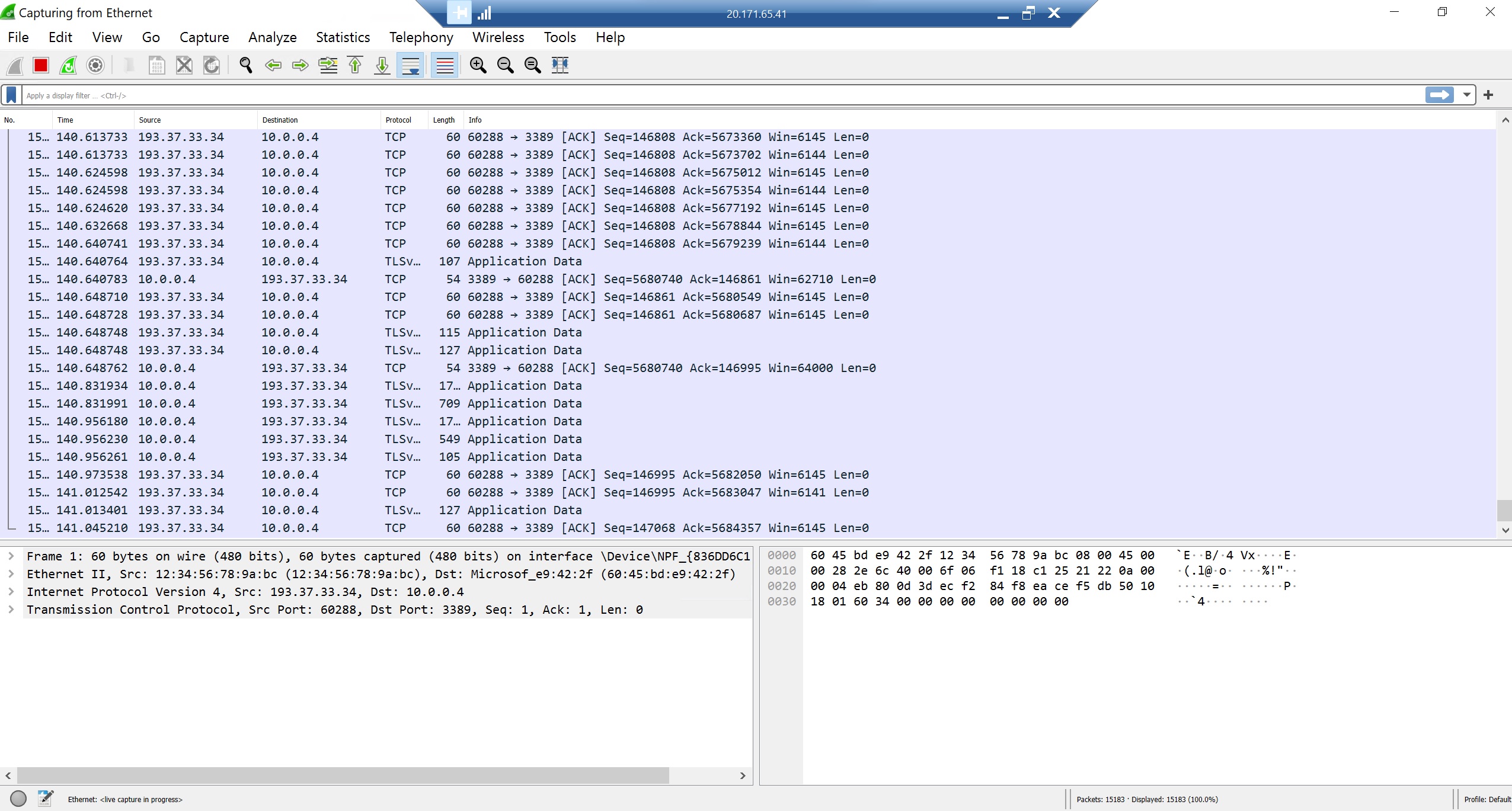Click the start capture shark fin icon
This screenshot has height=811, width=1512.
pos(15,65)
